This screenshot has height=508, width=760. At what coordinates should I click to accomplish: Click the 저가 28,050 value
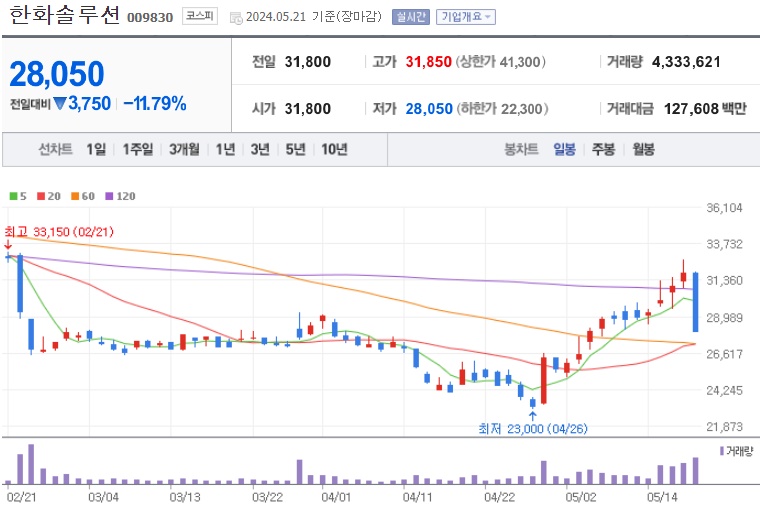429,109
